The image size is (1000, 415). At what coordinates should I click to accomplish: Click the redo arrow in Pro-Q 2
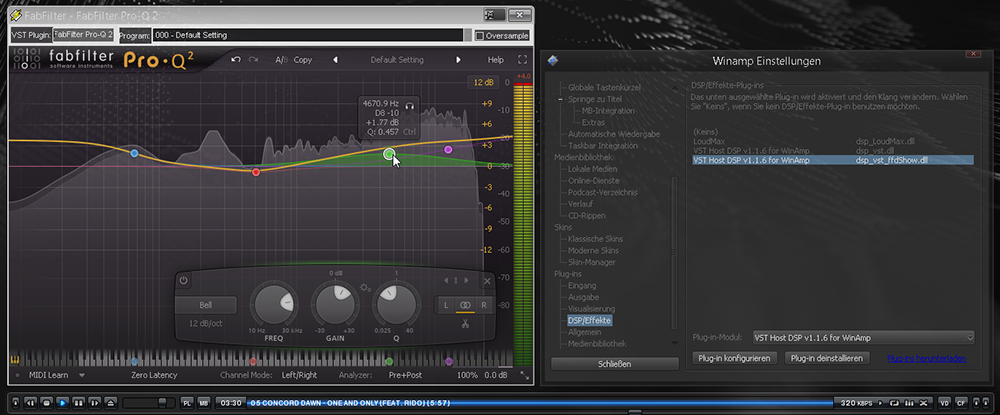click(x=253, y=60)
